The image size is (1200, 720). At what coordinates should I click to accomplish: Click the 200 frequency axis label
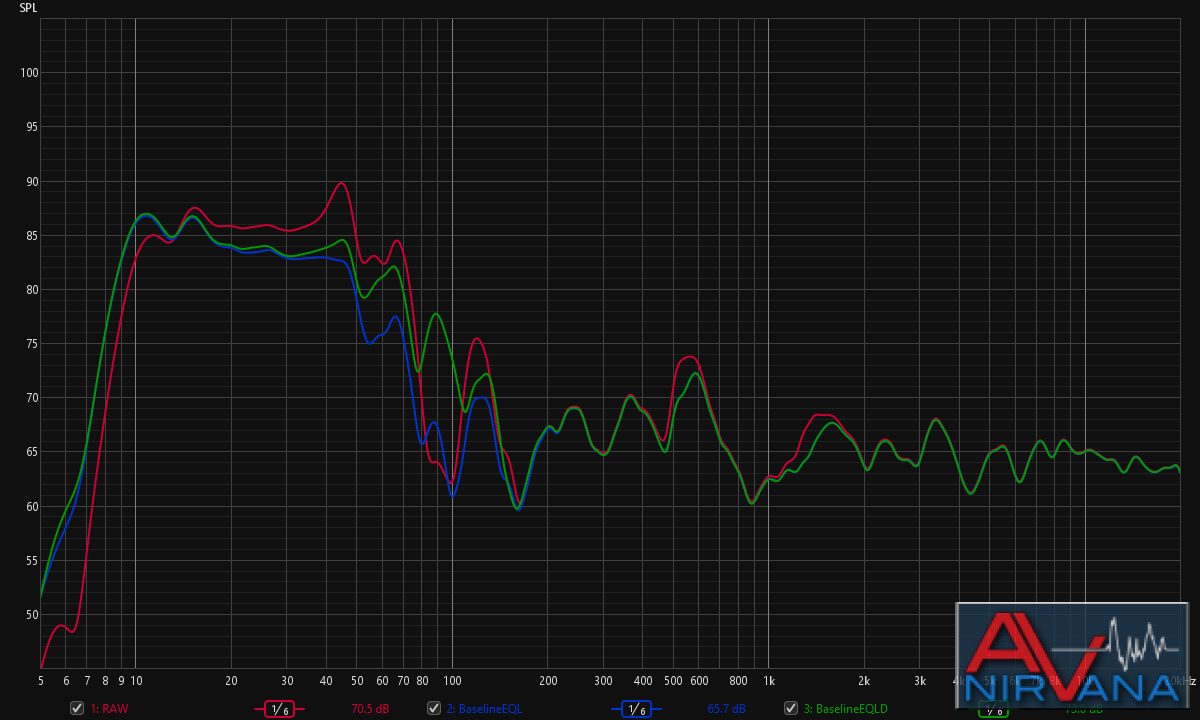(547, 681)
